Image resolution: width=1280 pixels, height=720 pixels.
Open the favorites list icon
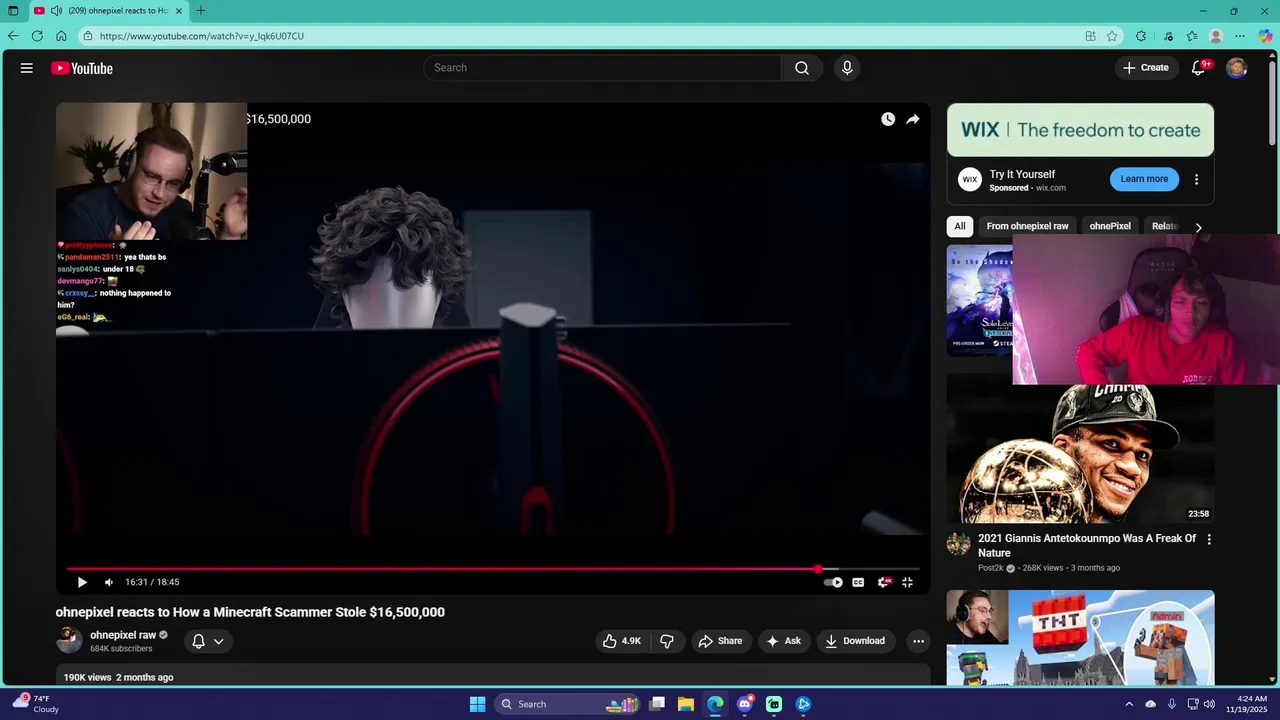[1192, 36]
